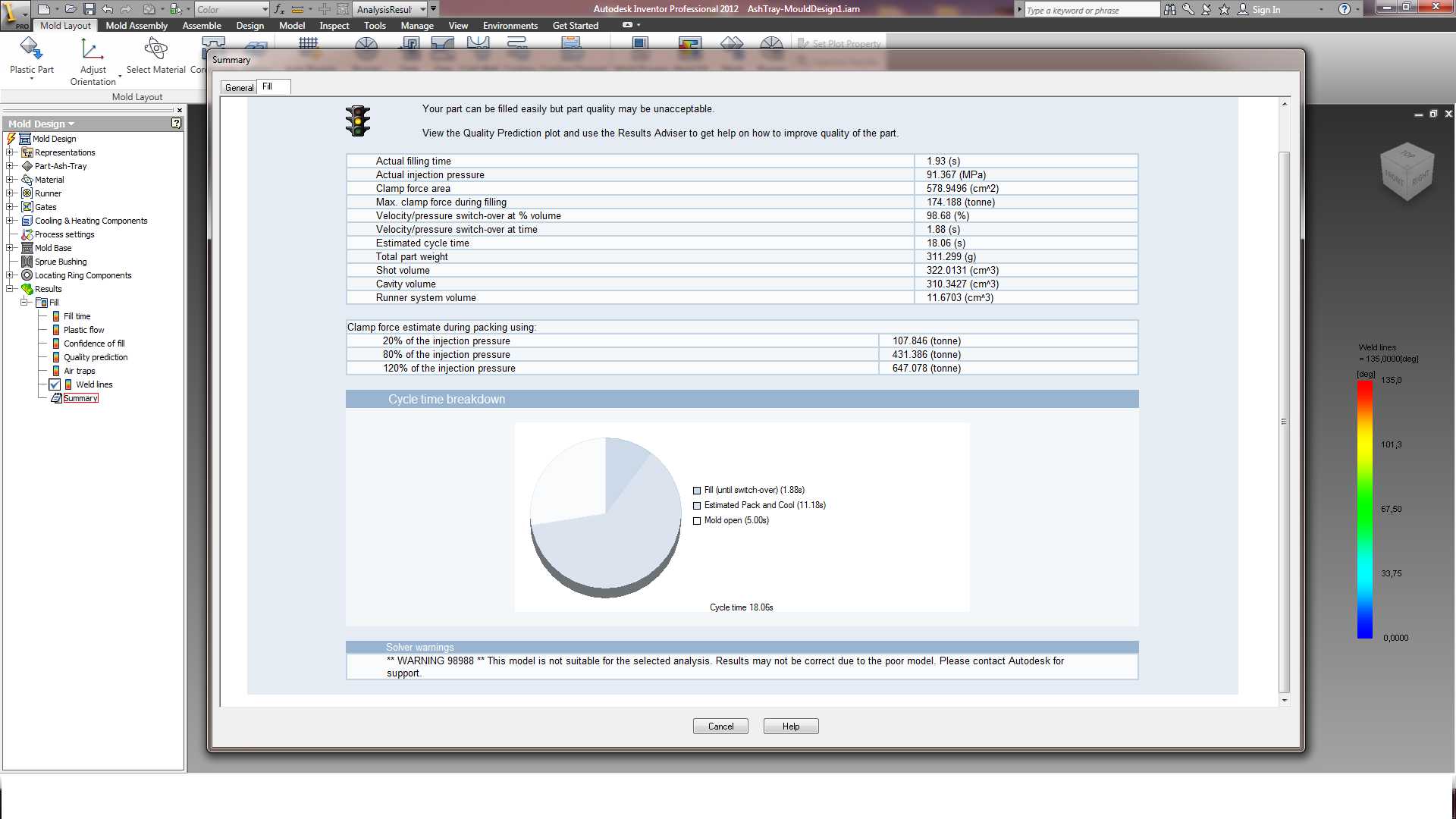Click the keyword search input field
This screenshot has width=1456, height=819.
1092,10
